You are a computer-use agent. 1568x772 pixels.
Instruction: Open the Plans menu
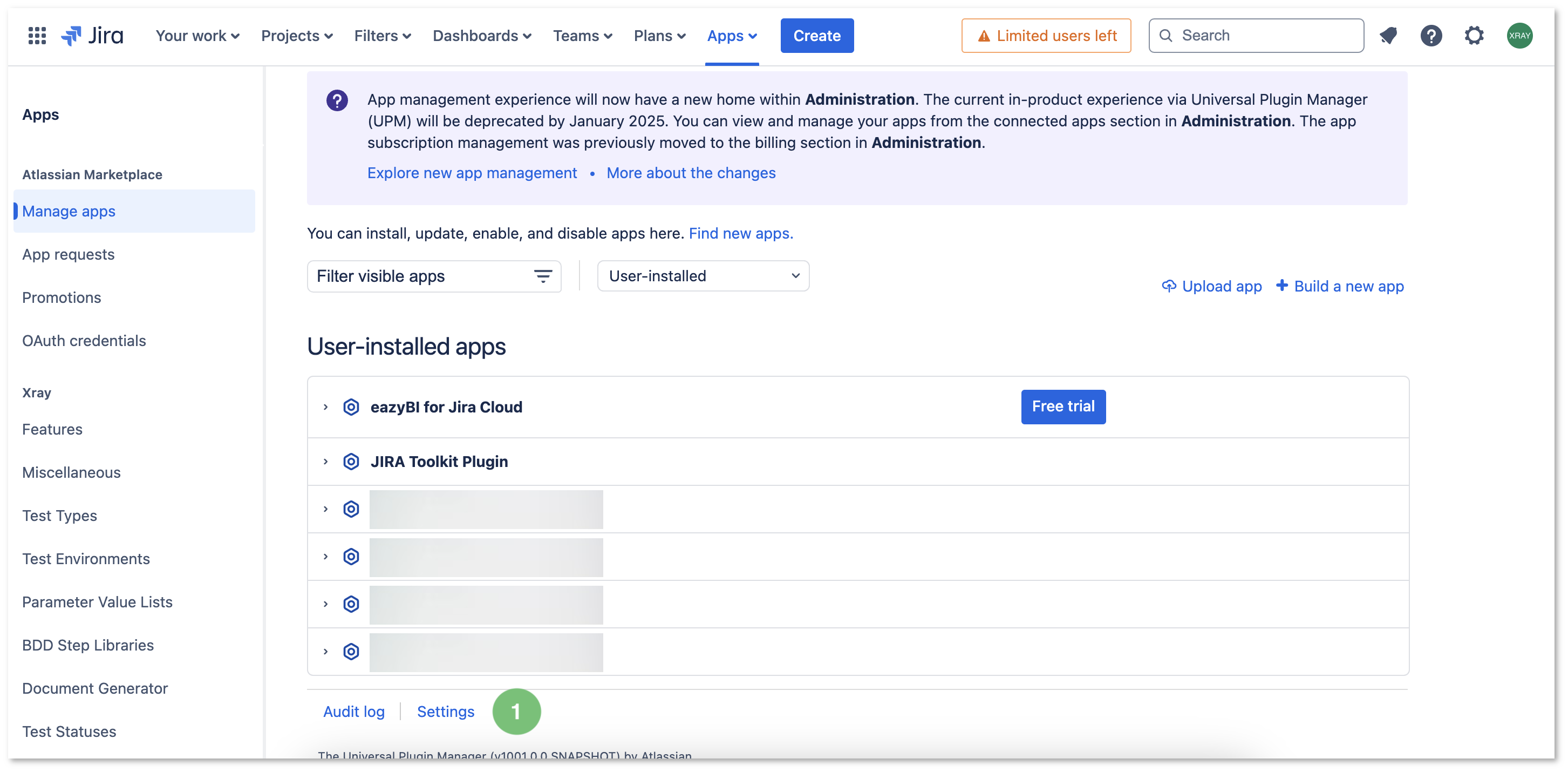pos(660,35)
